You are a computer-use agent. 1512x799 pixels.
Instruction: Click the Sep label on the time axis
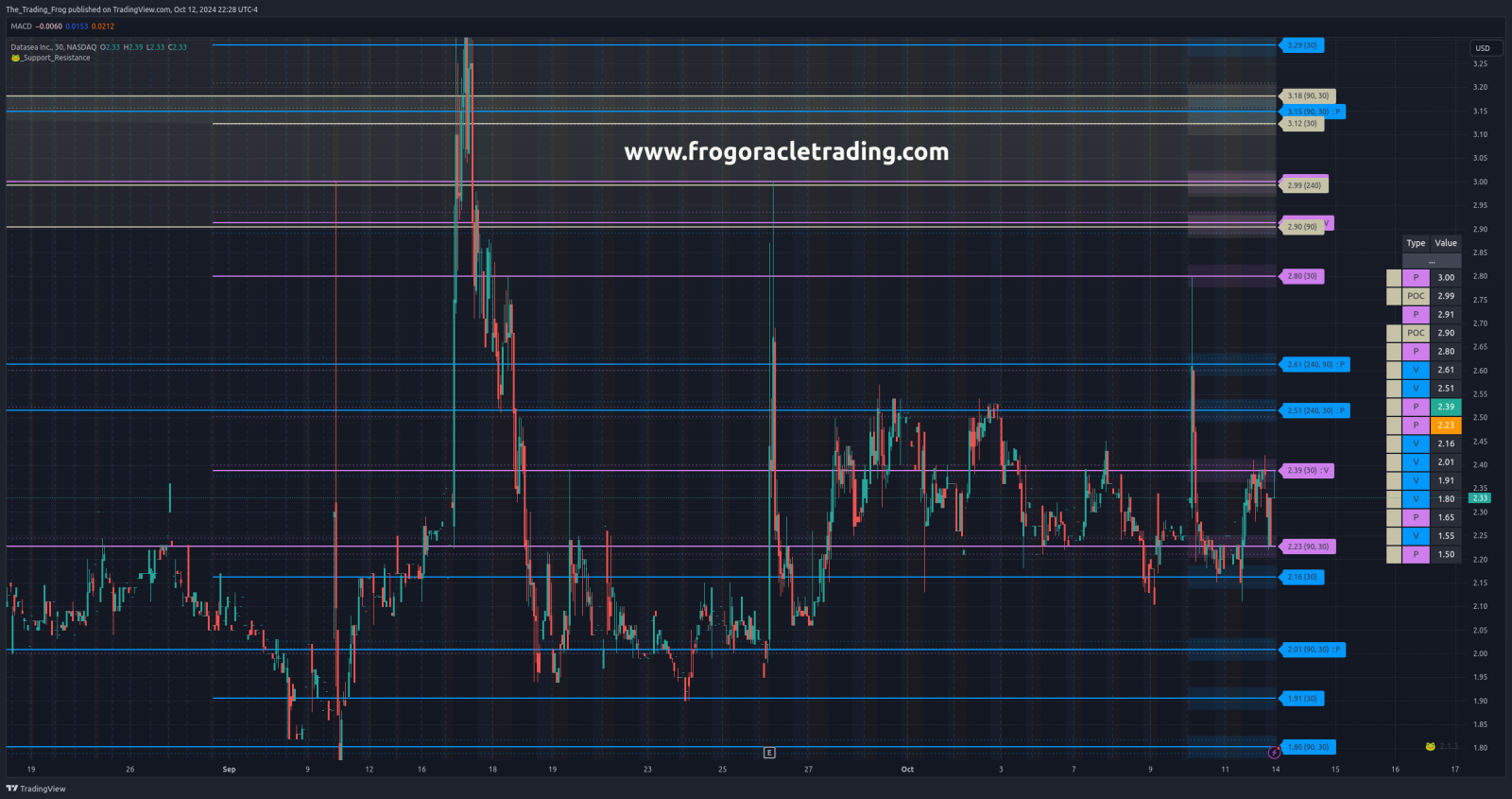(x=229, y=770)
